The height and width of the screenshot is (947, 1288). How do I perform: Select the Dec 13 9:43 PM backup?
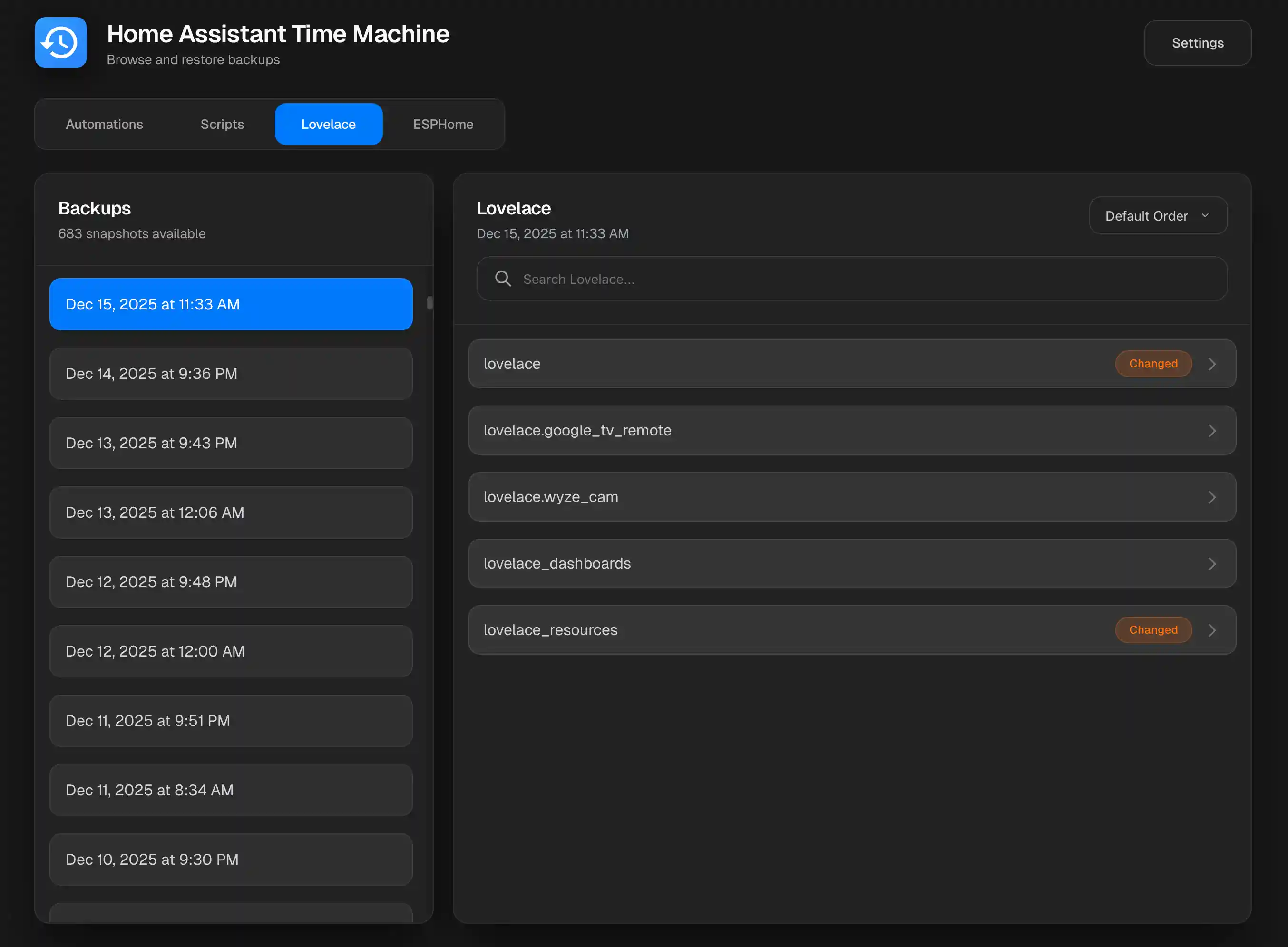click(231, 443)
